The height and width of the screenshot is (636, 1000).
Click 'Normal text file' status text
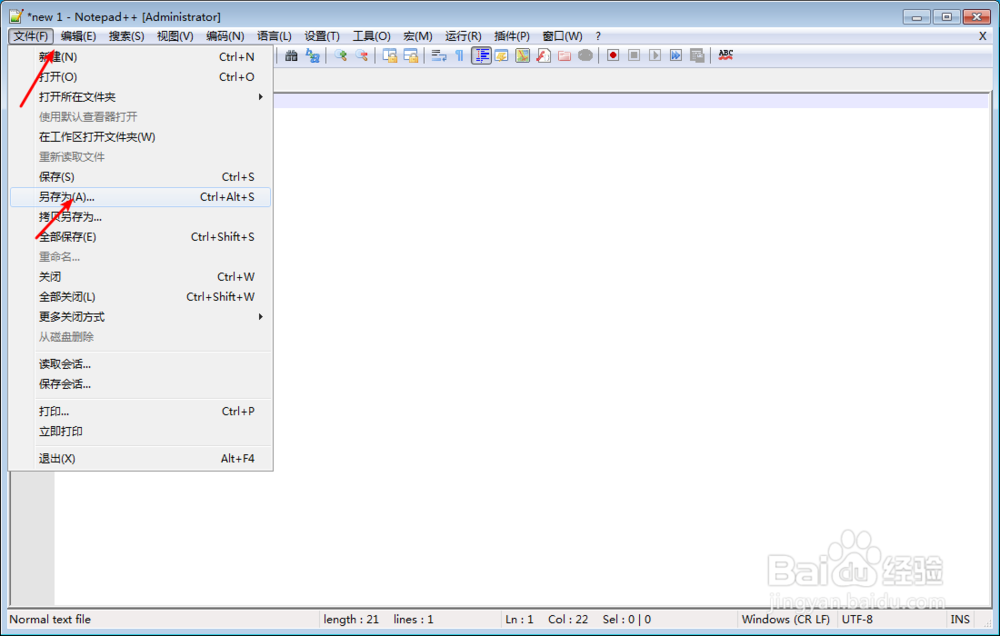pos(50,619)
